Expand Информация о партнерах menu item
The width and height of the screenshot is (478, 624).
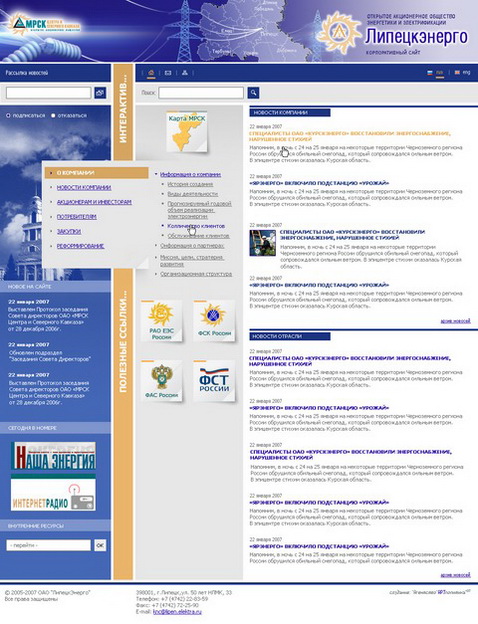point(192,246)
